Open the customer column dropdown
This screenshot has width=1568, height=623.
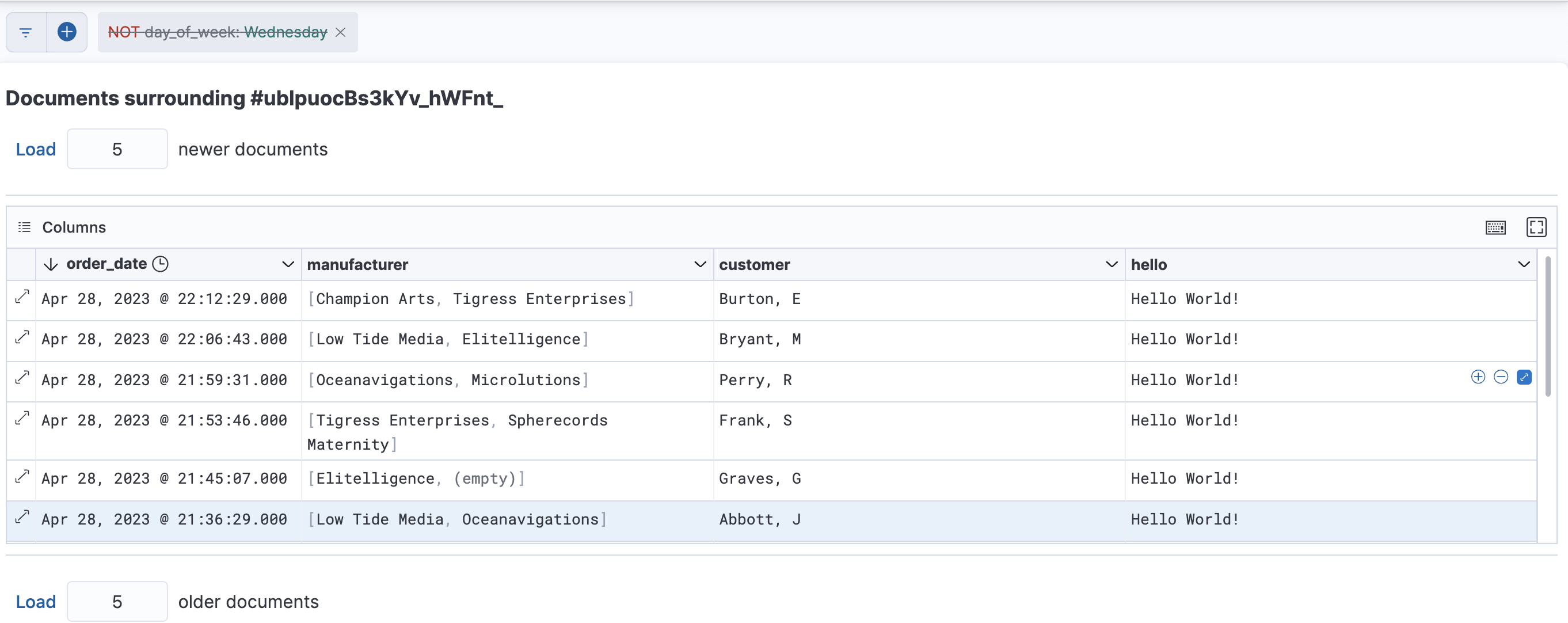coord(1112,265)
